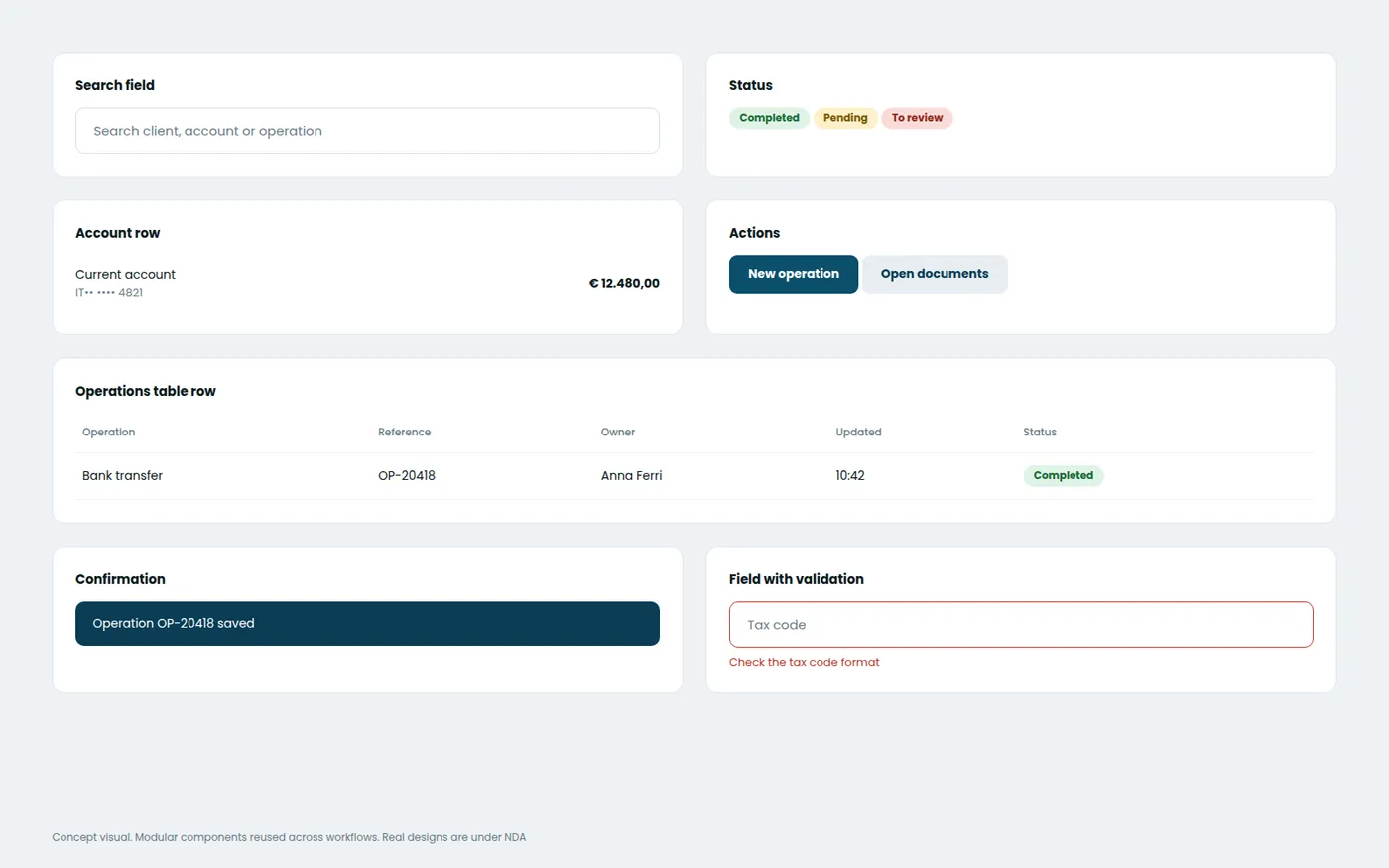This screenshot has height=868, width=1389.
Task: Click the Status column header in the table
Action: tap(1040, 433)
